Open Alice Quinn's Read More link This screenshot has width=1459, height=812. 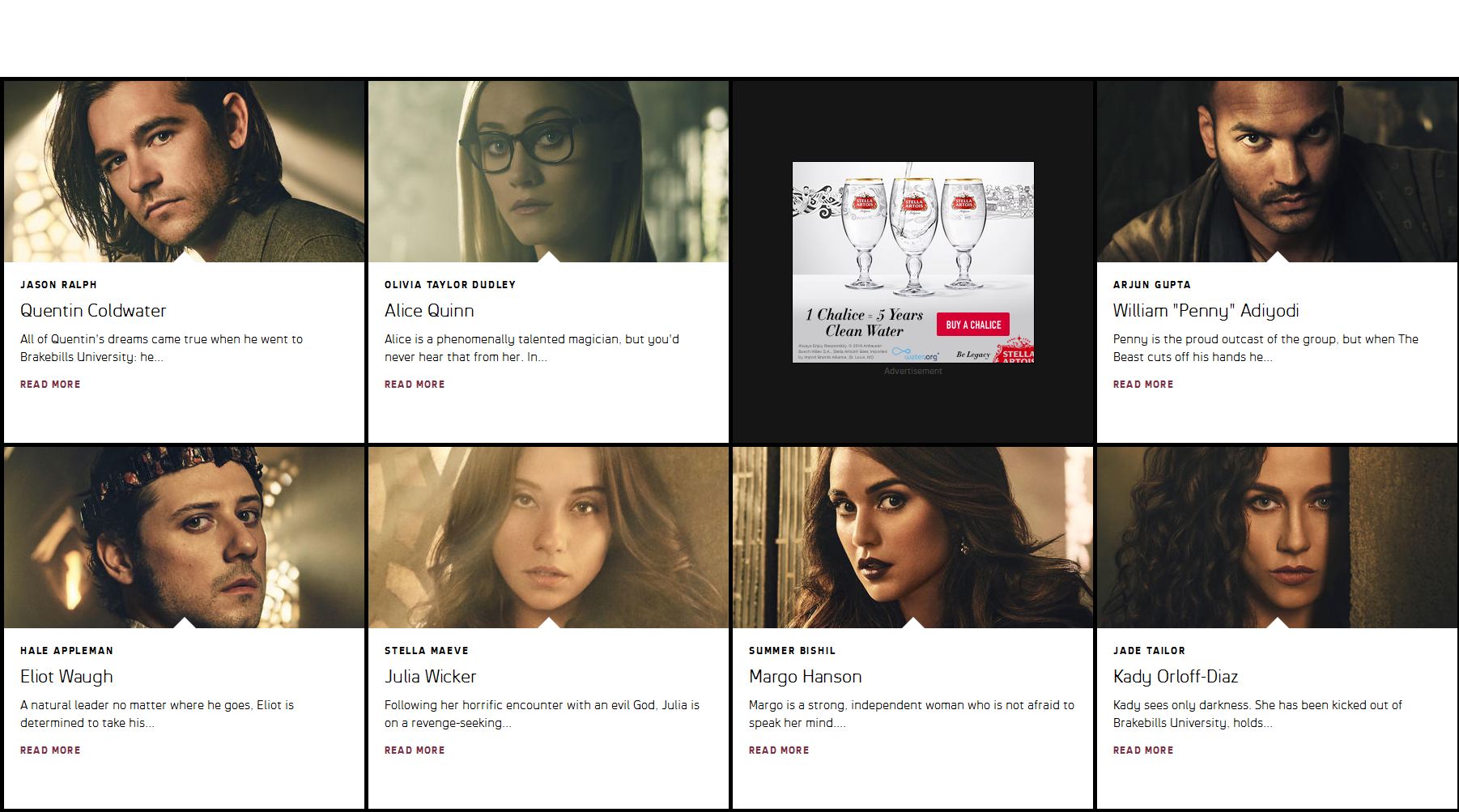415,385
